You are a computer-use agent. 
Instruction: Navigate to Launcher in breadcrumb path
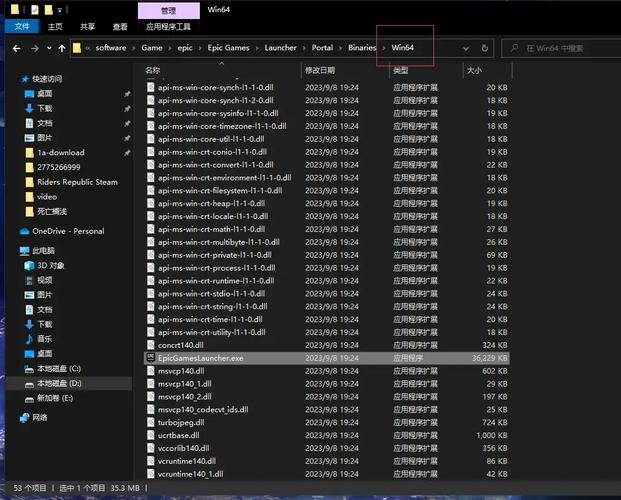pyautogui.click(x=280, y=48)
